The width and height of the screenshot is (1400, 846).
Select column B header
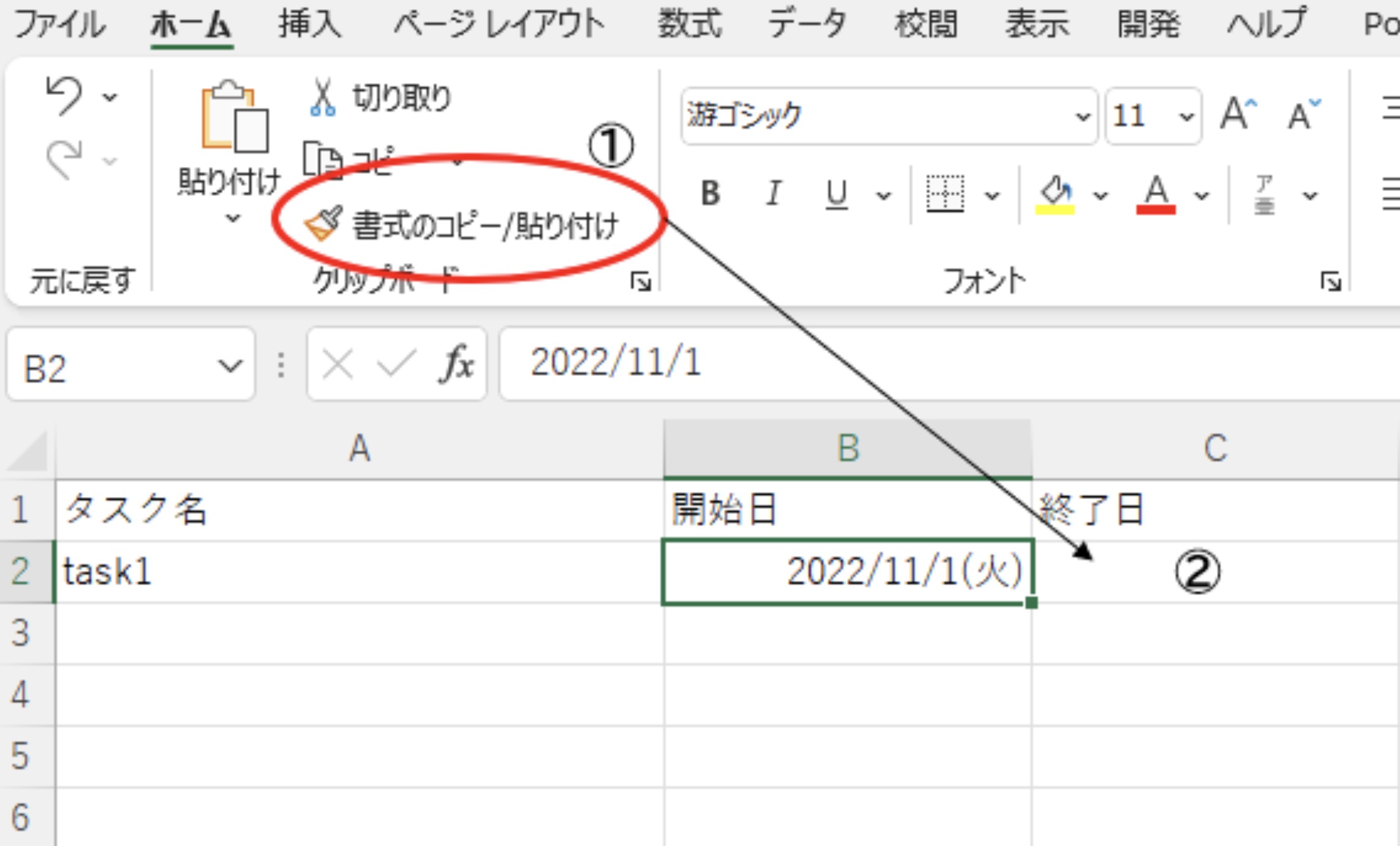tap(848, 449)
